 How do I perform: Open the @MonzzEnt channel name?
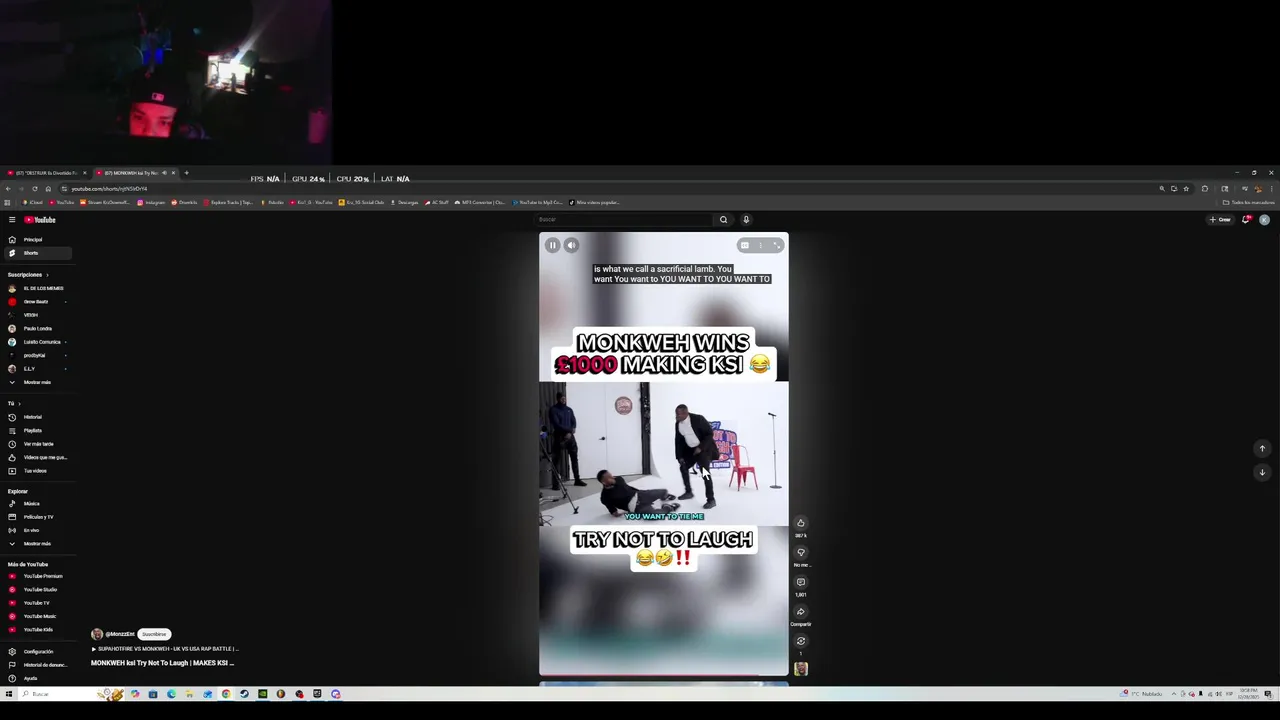(120, 634)
